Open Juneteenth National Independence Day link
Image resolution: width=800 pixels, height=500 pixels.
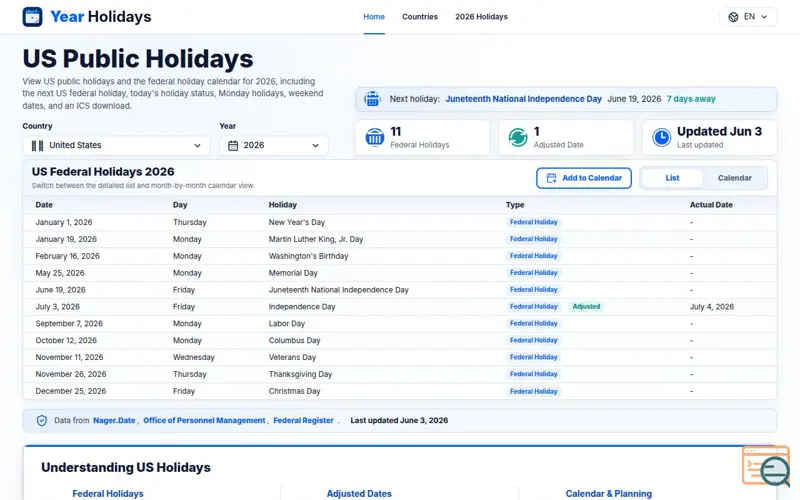(x=523, y=99)
